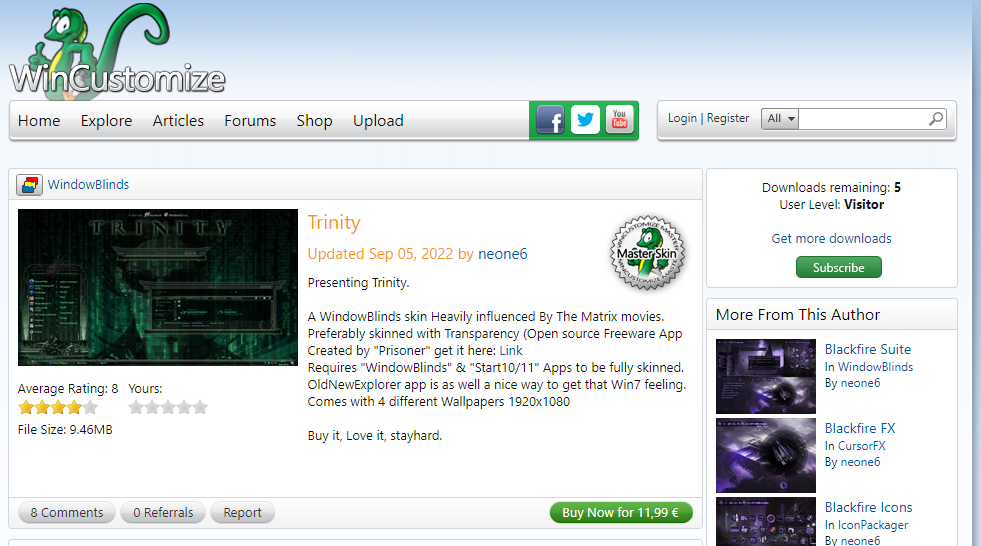The height and width of the screenshot is (546, 981).
Task: Rate skin with fifth star under Yours
Action: pyautogui.click(x=200, y=407)
